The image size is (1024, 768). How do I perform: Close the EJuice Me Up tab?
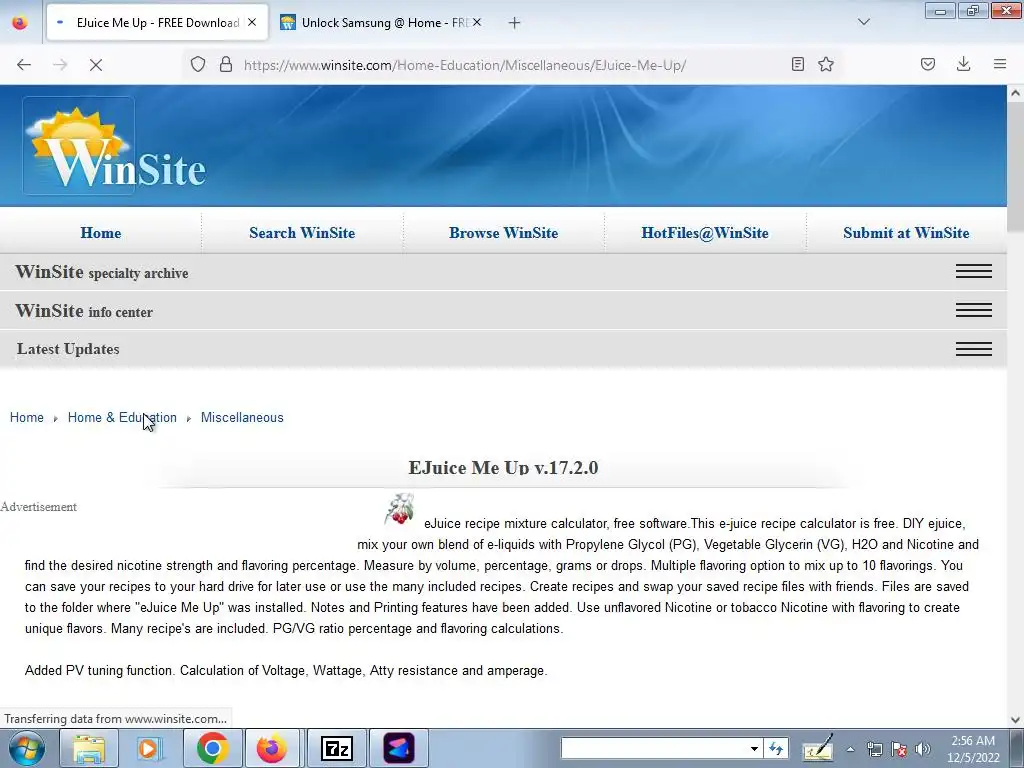click(x=252, y=22)
